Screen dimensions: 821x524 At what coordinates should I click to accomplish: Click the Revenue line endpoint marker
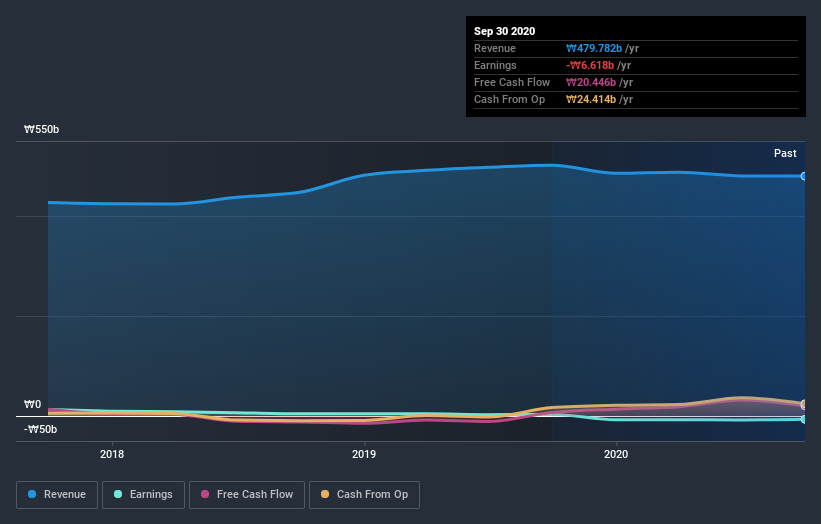803,176
